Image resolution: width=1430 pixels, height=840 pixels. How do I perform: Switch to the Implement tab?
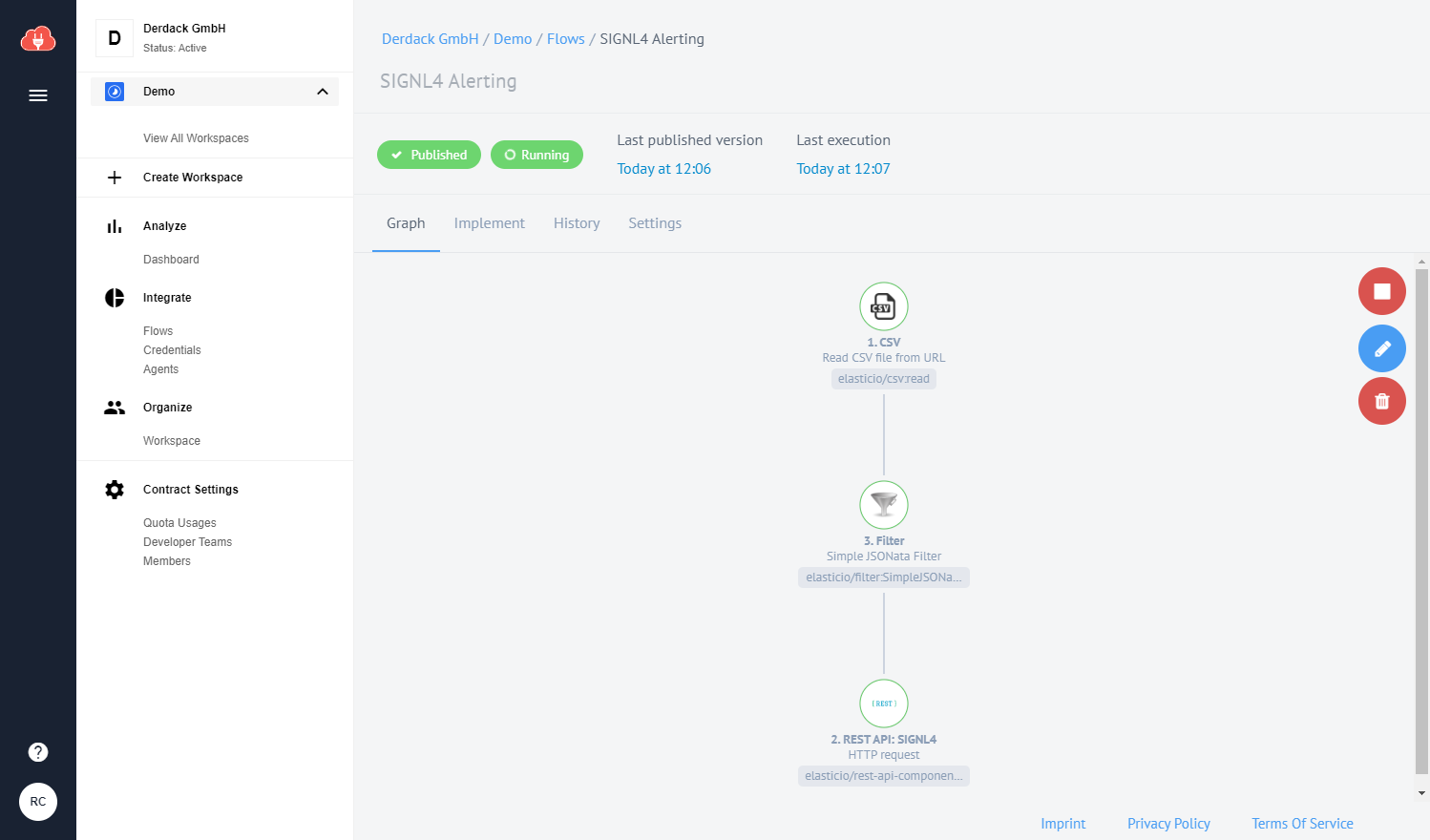(490, 223)
